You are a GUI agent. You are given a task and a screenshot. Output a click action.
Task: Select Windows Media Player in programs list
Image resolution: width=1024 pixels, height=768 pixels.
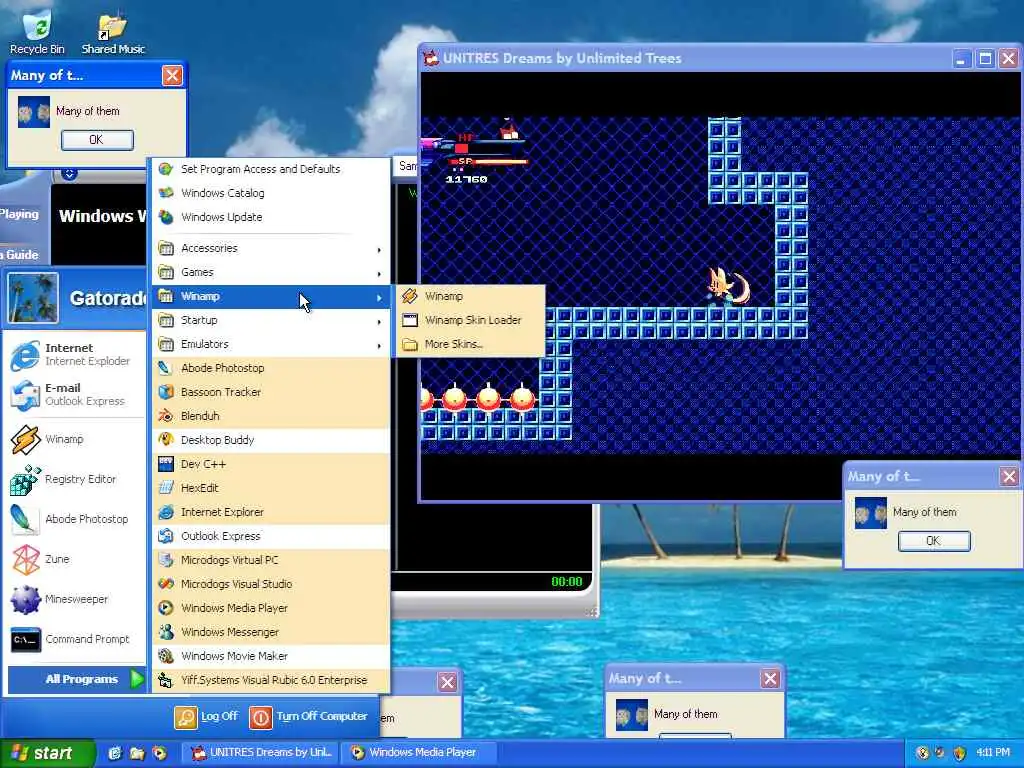click(271, 608)
